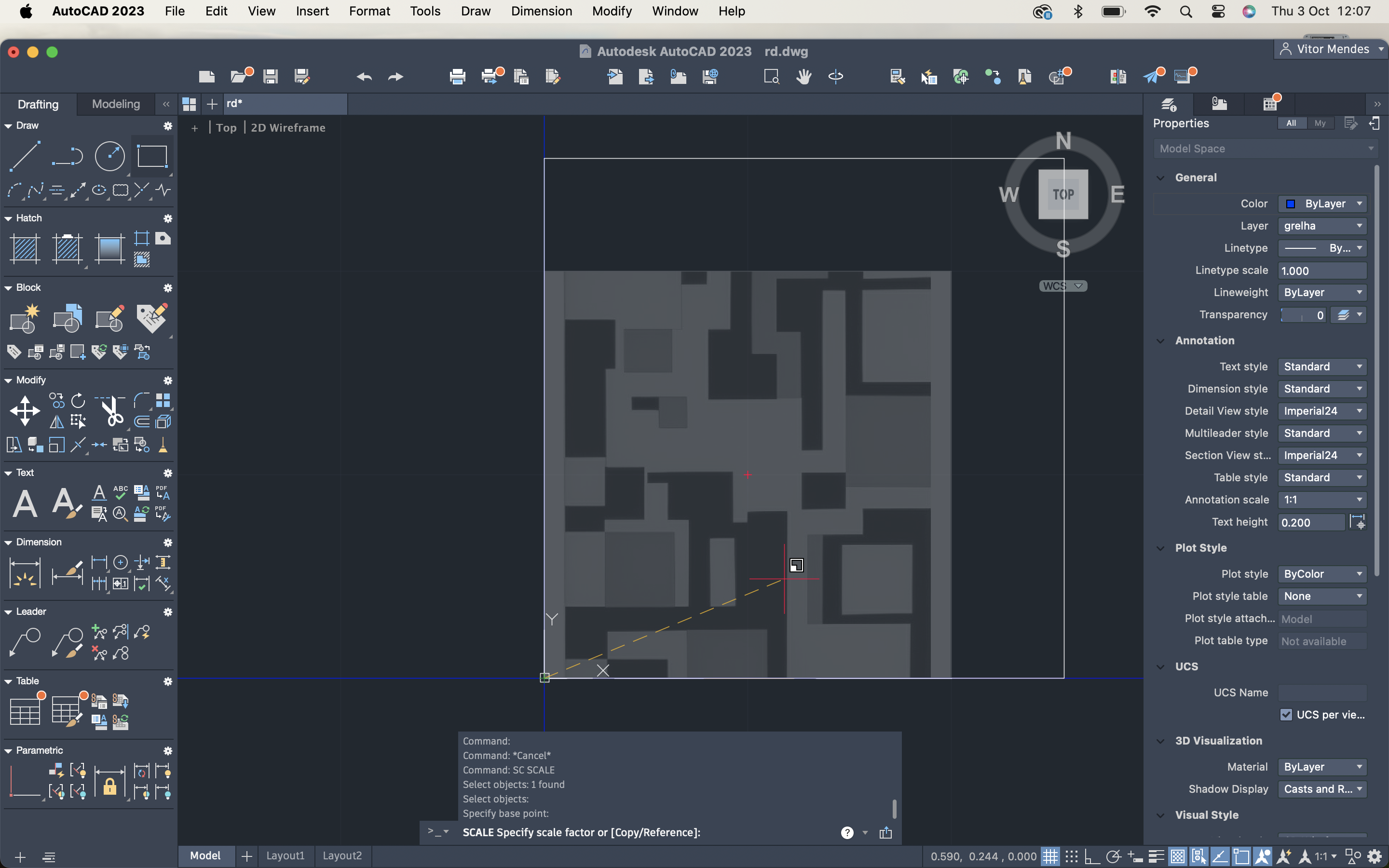Screen dimensions: 1389x868
Task: Toggle snap mode dots in status bar
Action: [x=1071, y=856]
